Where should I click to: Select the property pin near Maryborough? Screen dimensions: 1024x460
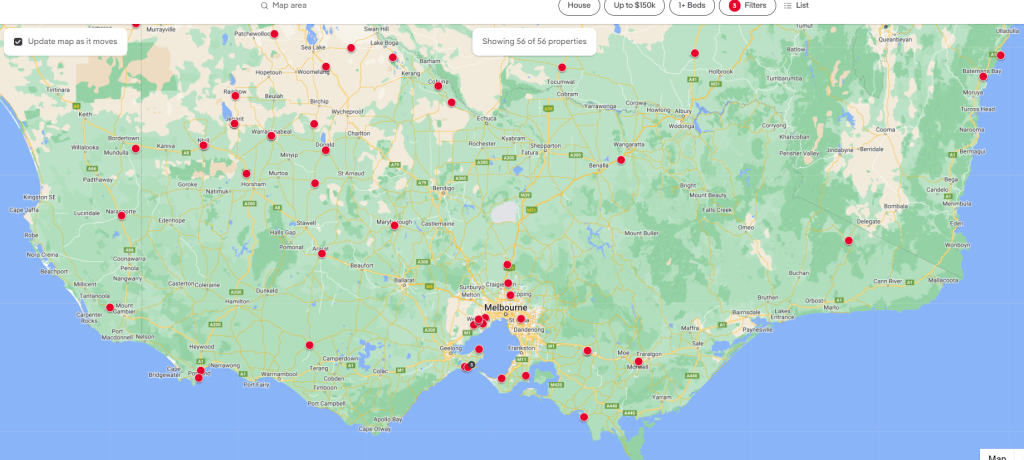395,225
